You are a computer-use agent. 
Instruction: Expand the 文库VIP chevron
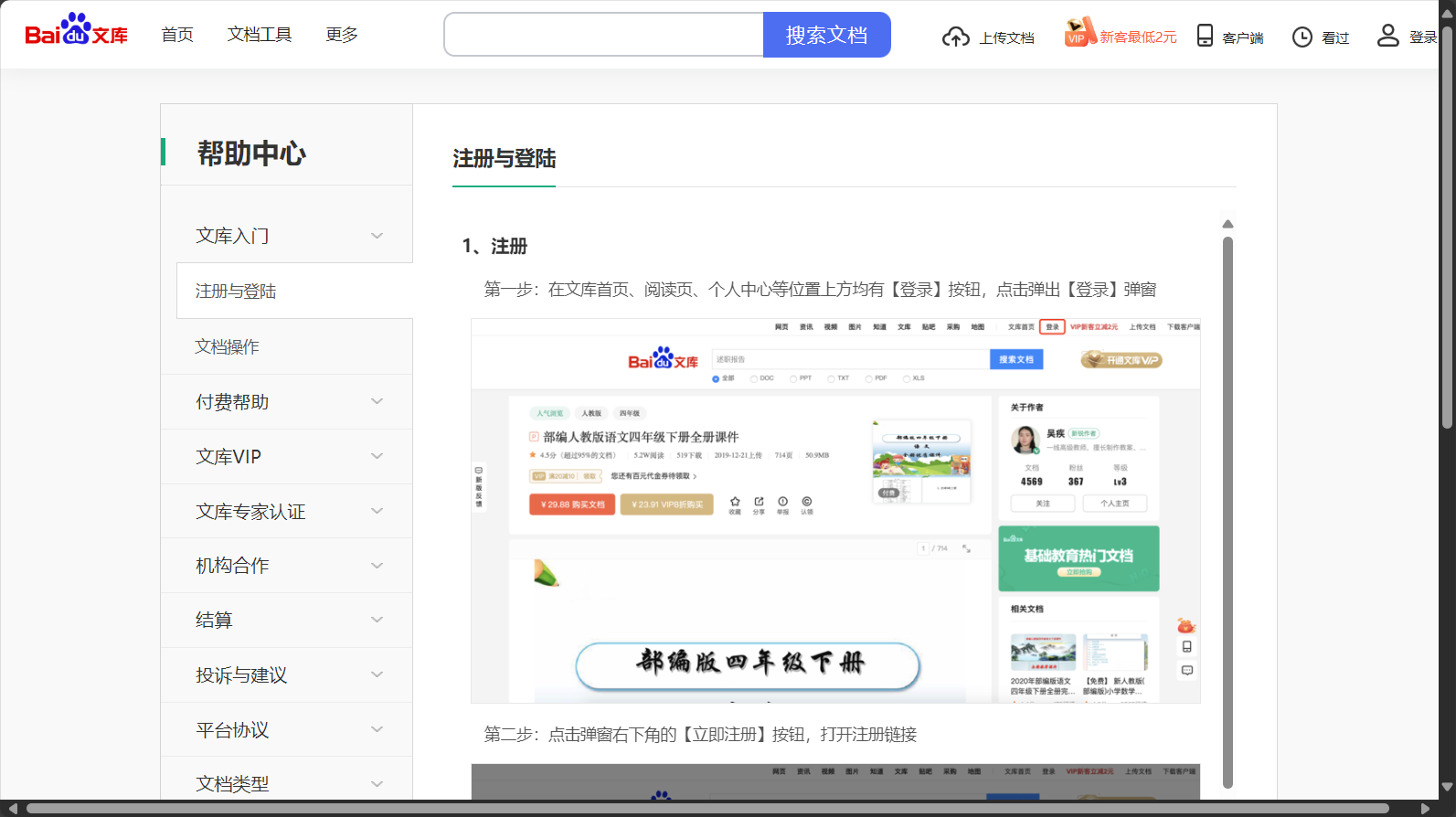(x=377, y=456)
